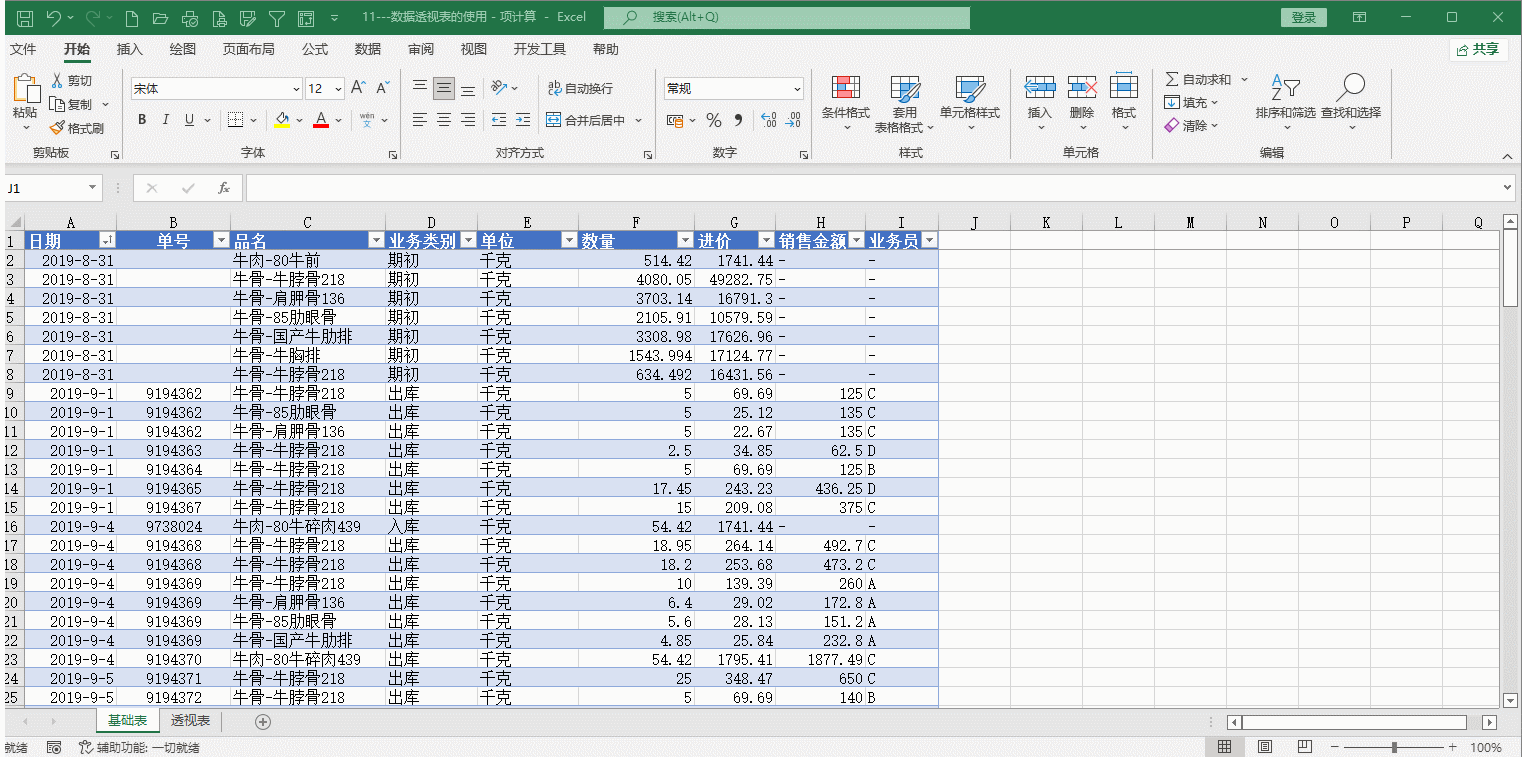Image resolution: width=1522 pixels, height=757 pixels.
Task: Undo the last action
Action: pyautogui.click(x=54, y=17)
